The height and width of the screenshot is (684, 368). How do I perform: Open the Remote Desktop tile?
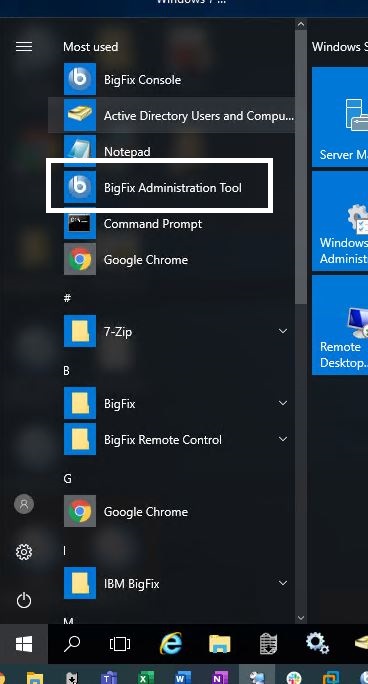(340, 325)
